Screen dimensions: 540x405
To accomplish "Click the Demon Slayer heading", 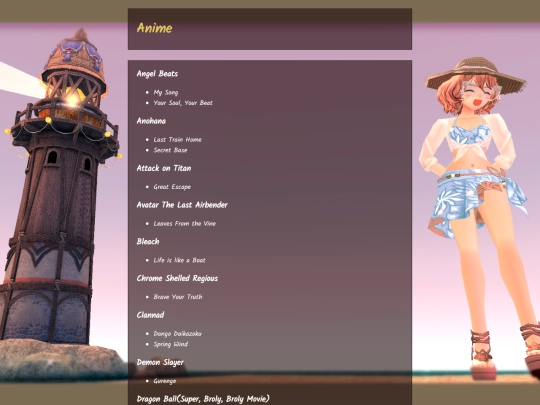I will 160,362.
